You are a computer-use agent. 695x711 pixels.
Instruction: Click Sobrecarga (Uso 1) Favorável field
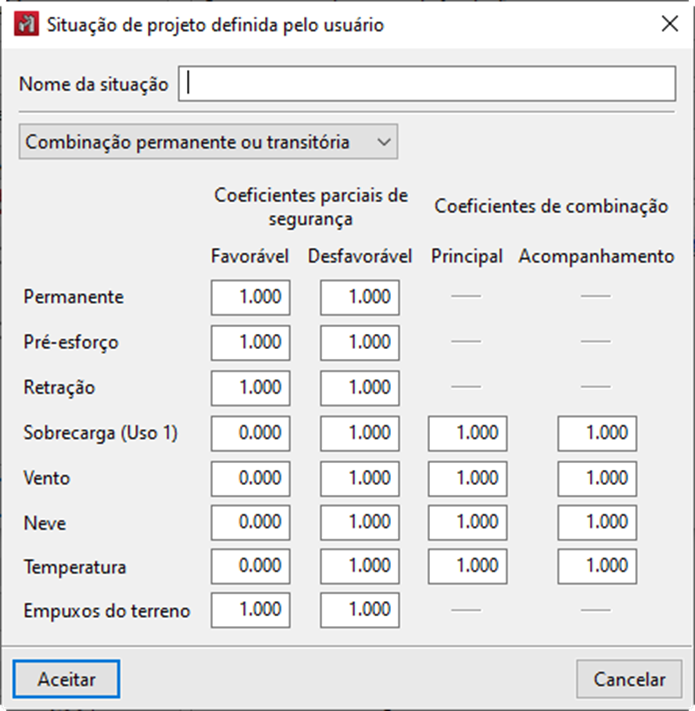pos(250,433)
